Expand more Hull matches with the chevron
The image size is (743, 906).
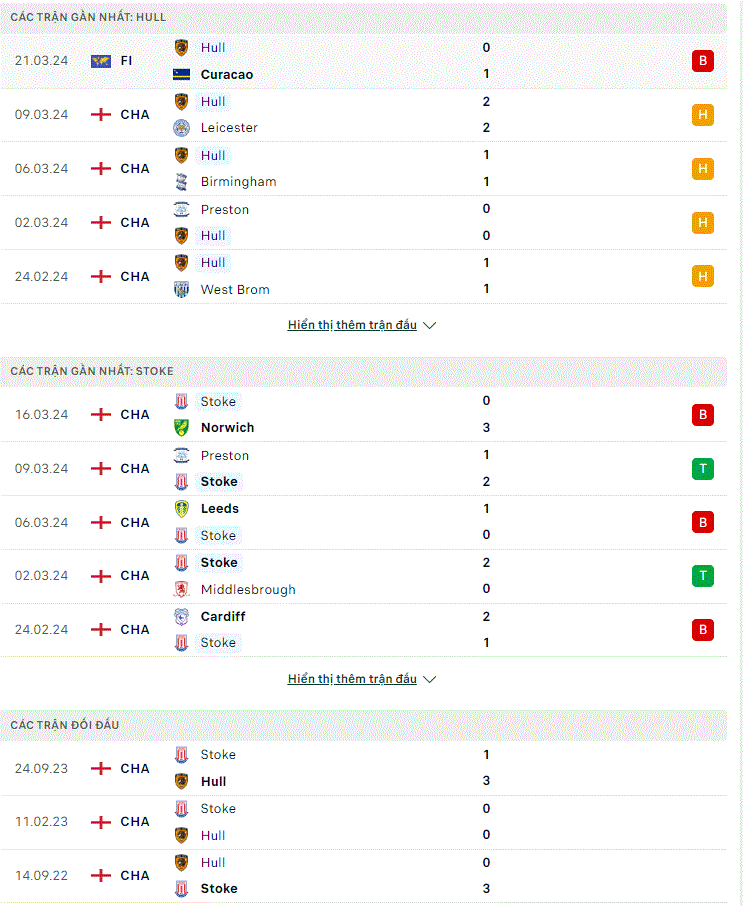[429, 325]
